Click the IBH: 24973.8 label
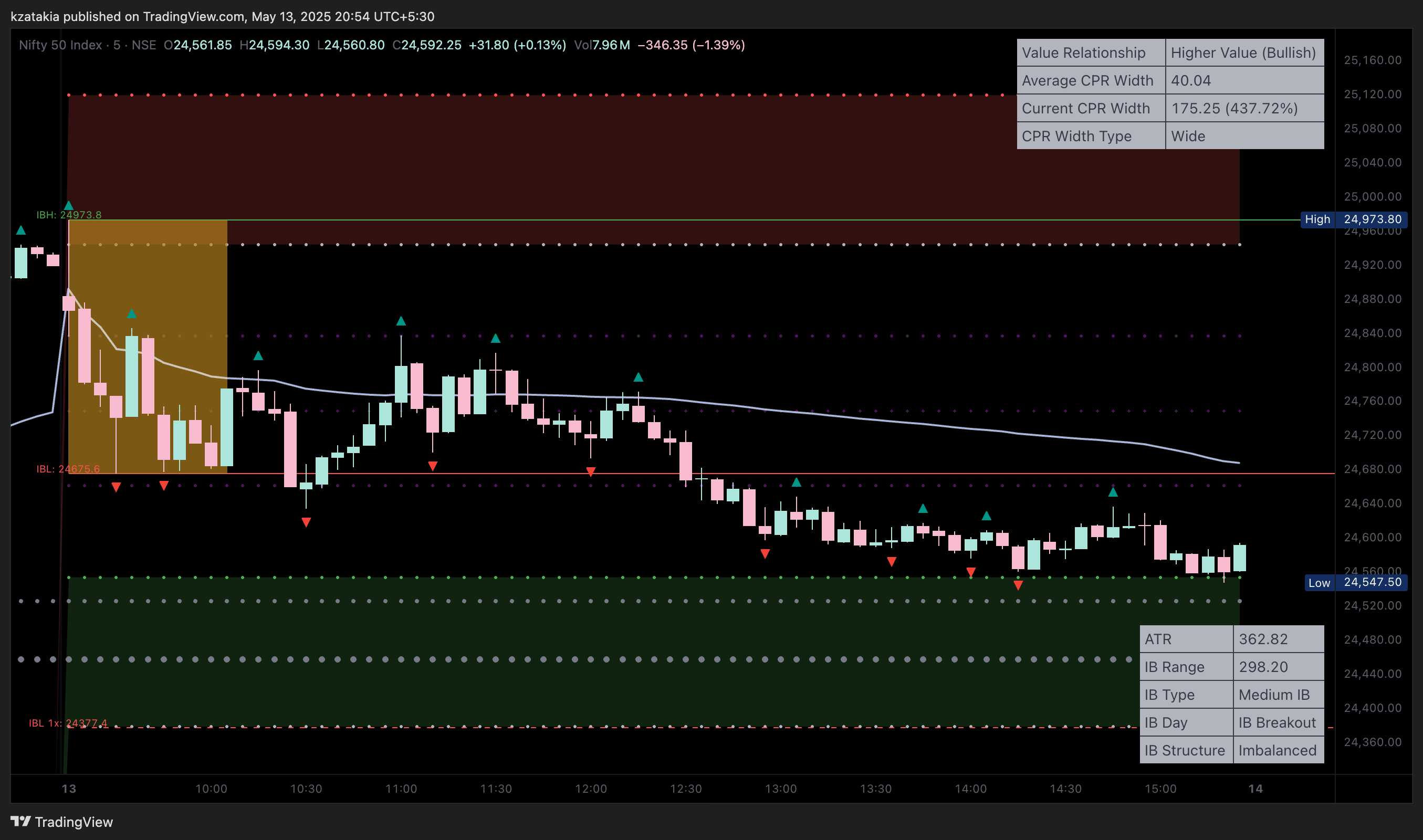The image size is (1423, 840). point(69,215)
